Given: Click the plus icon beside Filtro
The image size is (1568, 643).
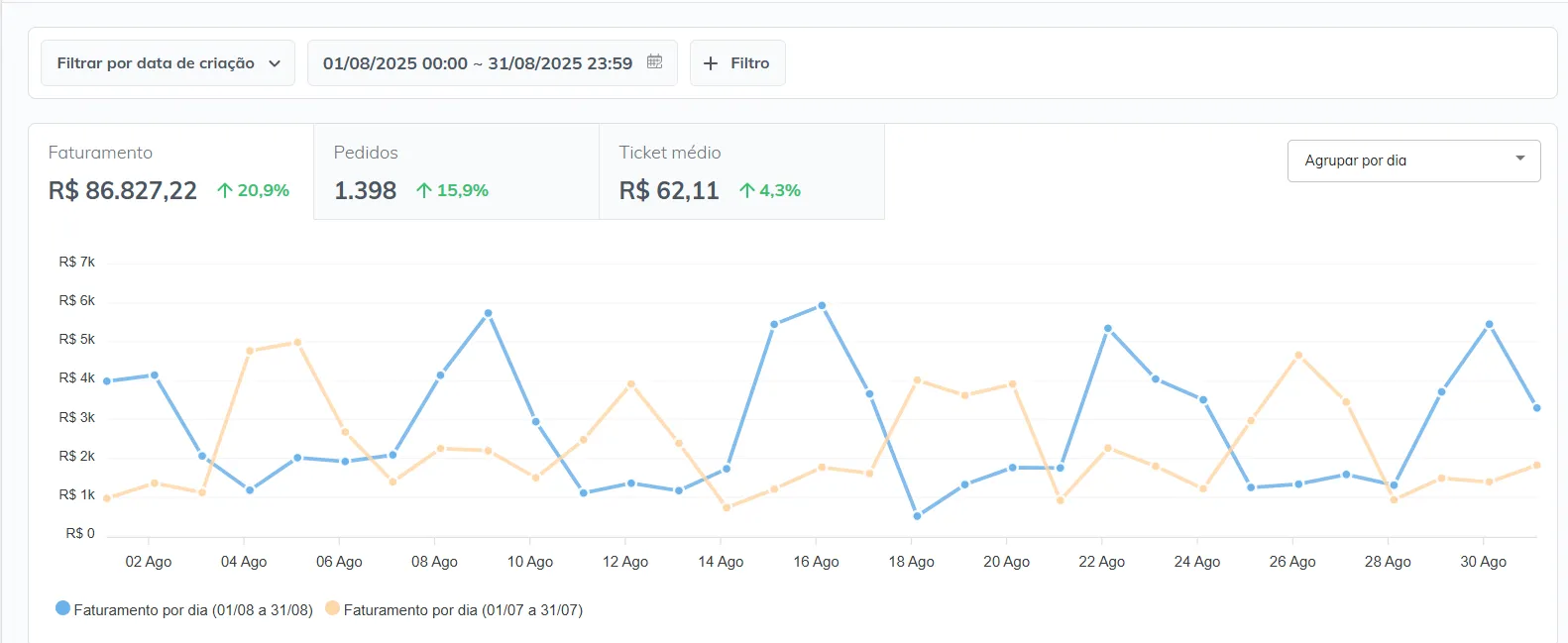Looking at the screenshot, I should coord(710,63).
